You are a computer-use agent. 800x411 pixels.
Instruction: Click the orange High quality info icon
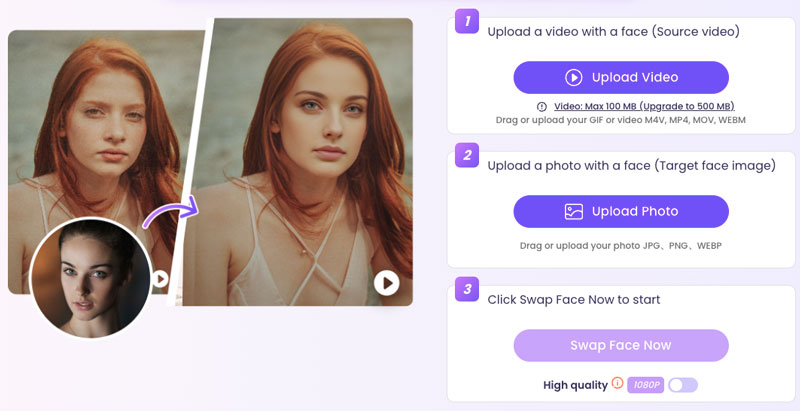tap(617, 383)
